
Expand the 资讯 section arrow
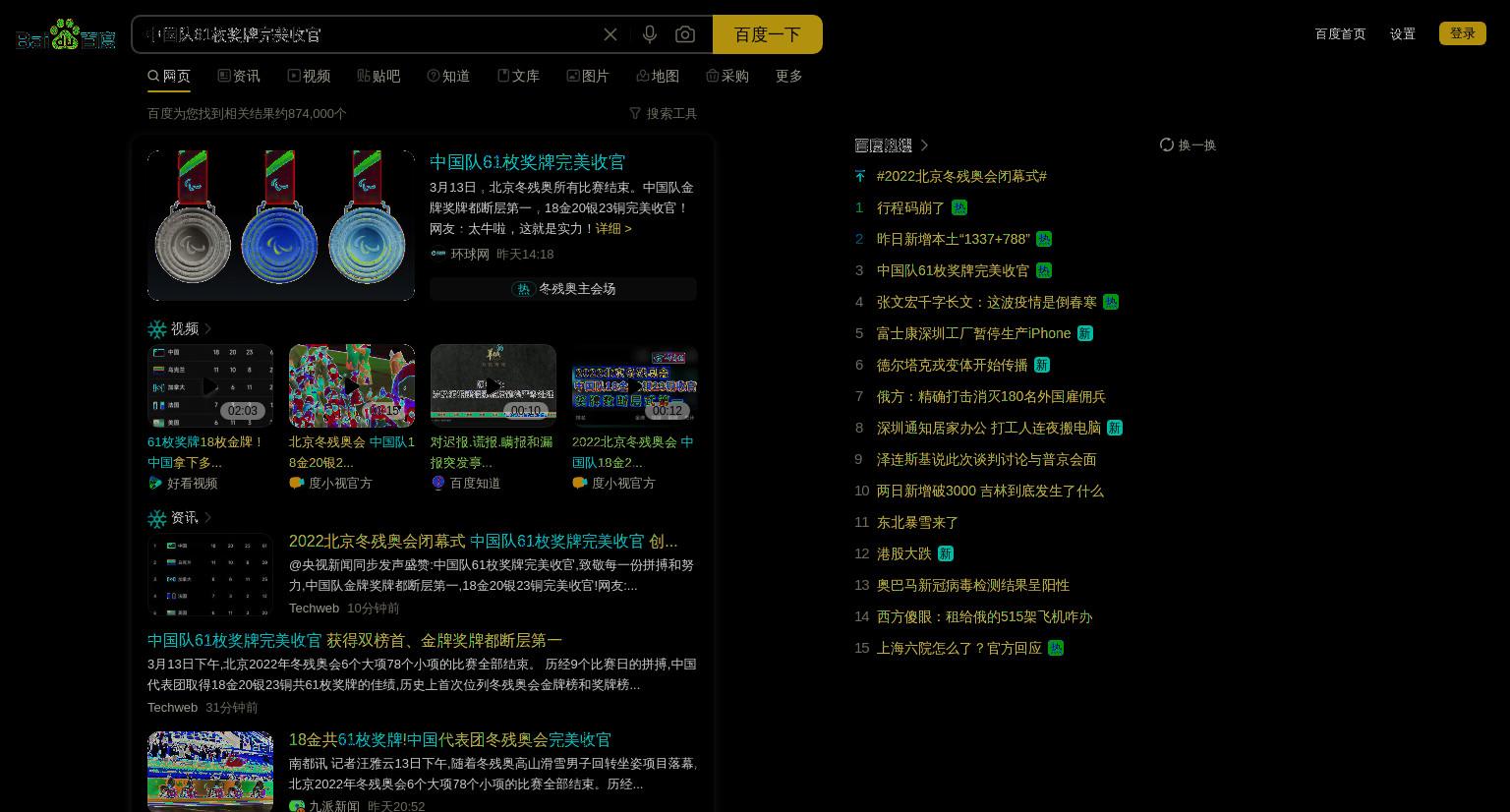click(208, 517)
